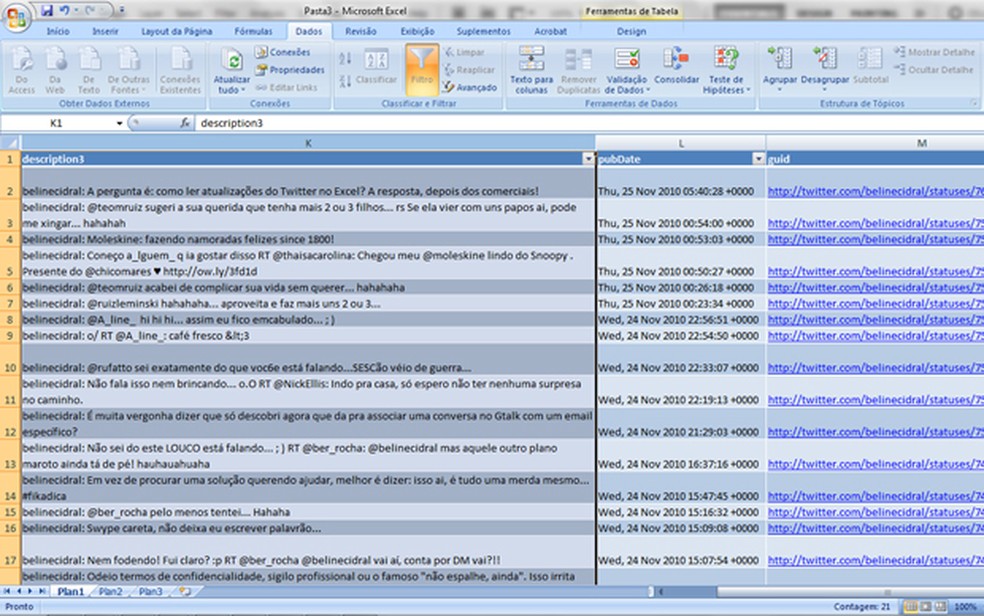Open the filter dropdown on pubDate column
The width and height of the screenshot is (984, 616).
756,158
